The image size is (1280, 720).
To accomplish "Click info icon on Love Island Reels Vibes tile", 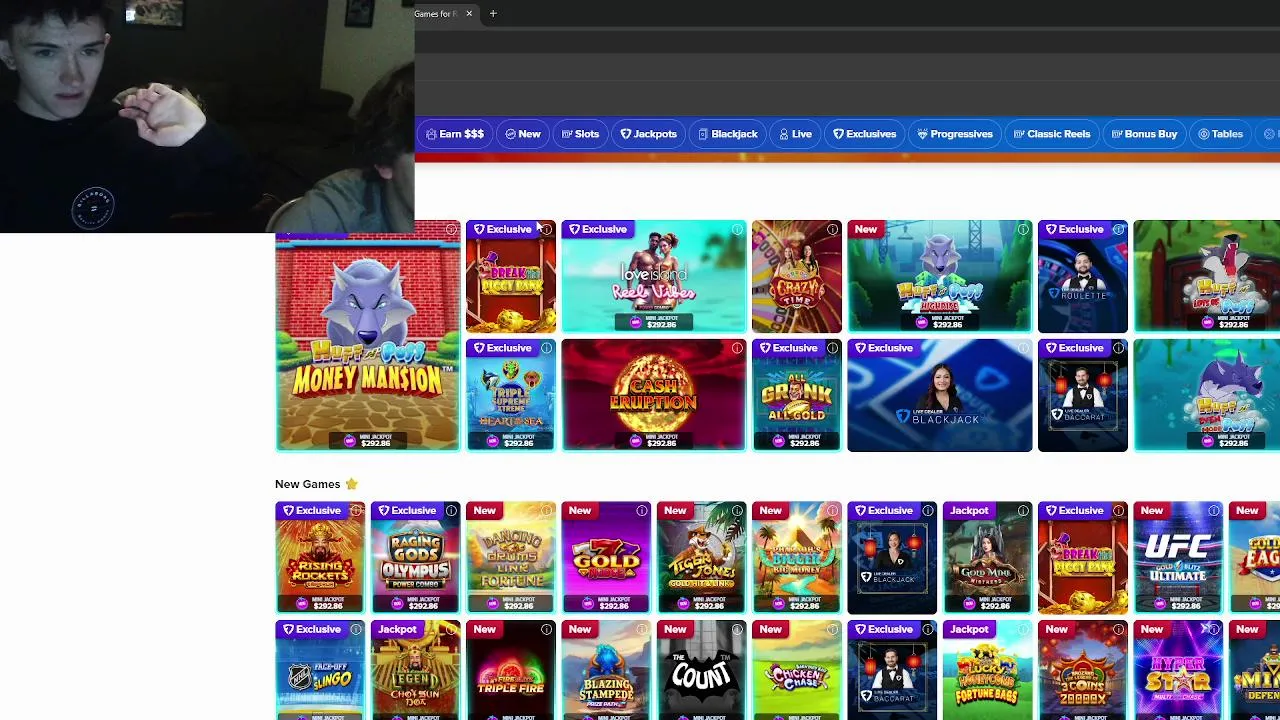I will (737, 230).
